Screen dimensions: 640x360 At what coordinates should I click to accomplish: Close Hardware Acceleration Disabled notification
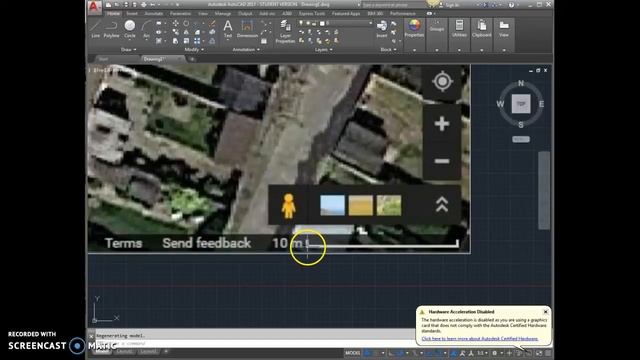546,312
